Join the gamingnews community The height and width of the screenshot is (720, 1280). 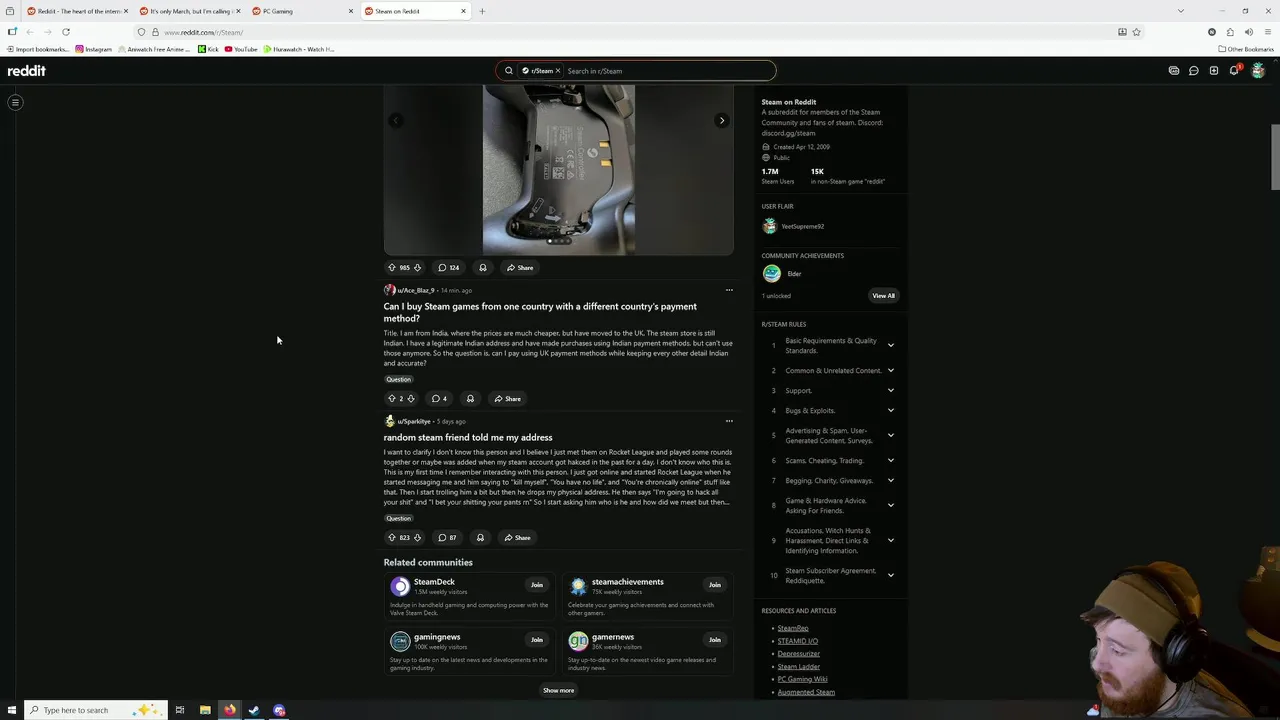537,640
